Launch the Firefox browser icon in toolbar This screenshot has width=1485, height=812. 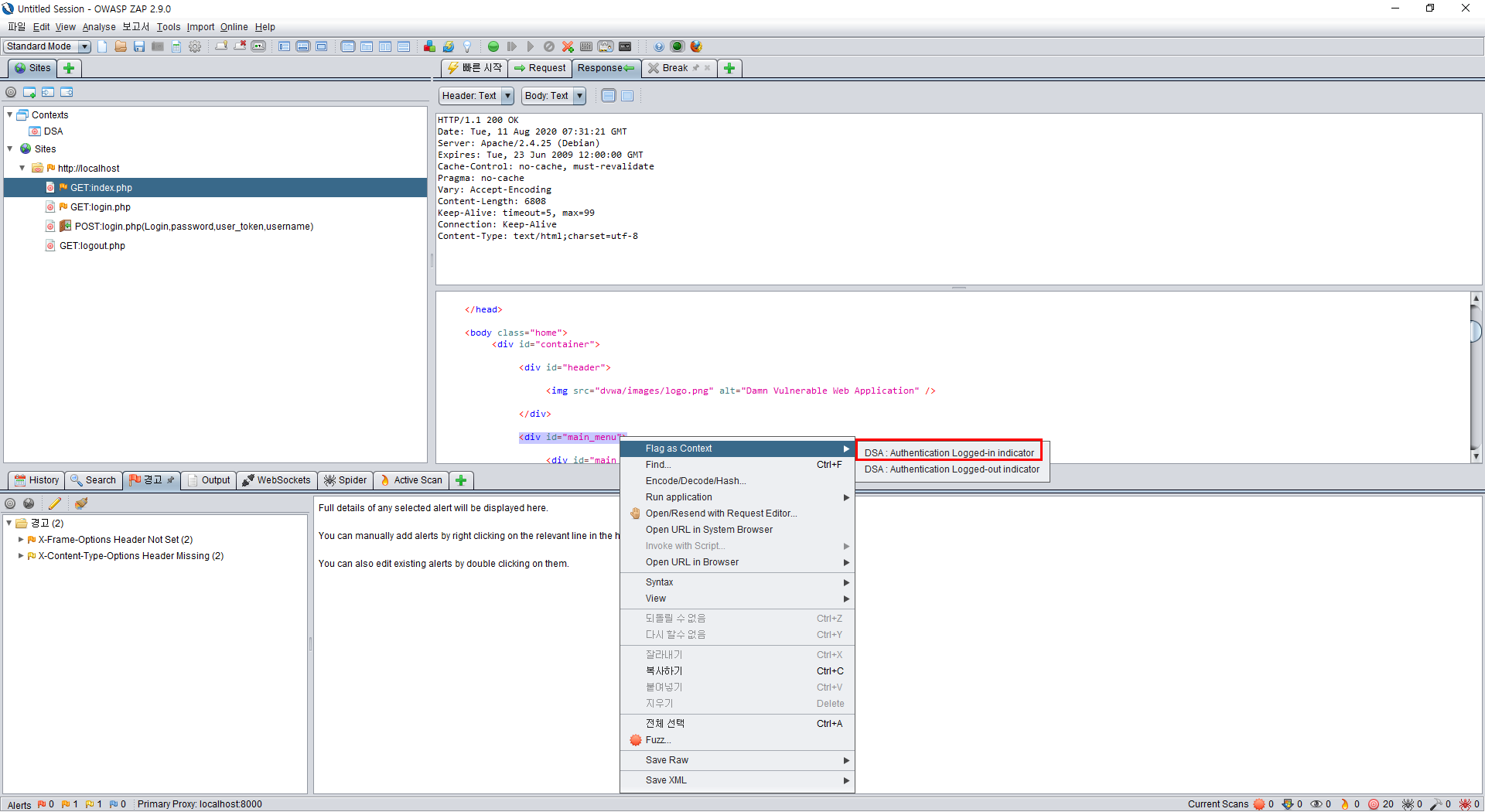tap(696, 46)
